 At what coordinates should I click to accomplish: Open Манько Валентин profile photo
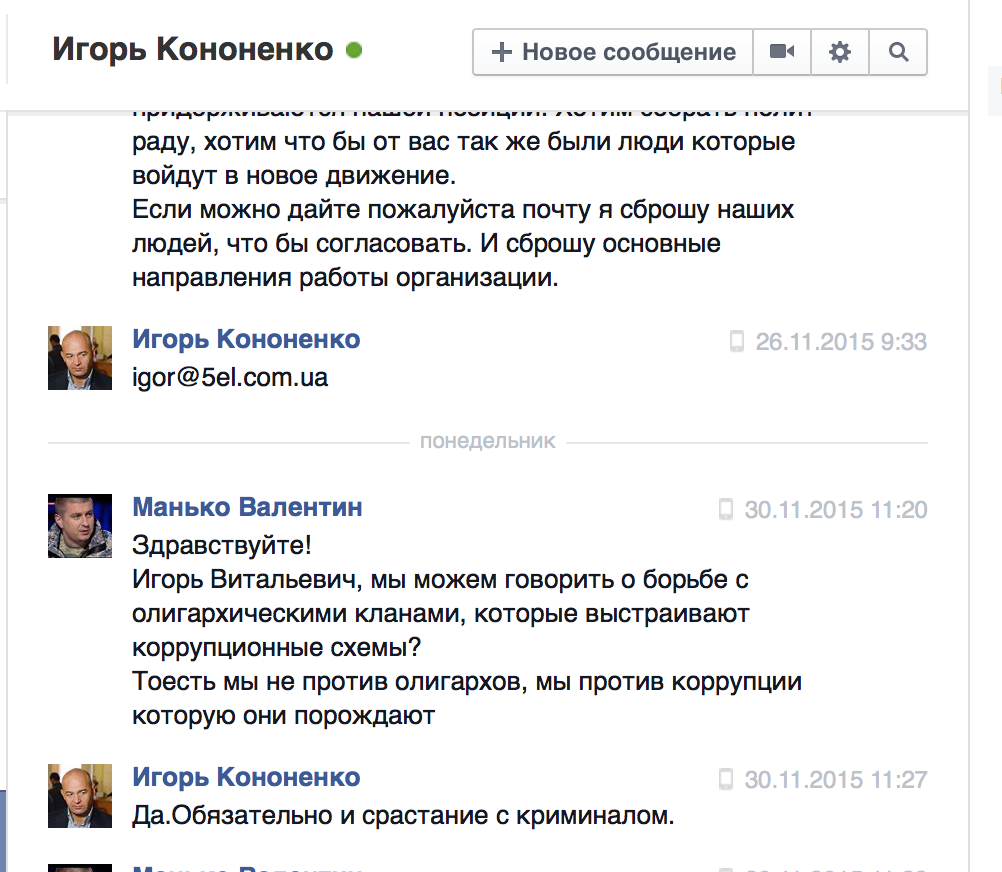click(80, 526)
